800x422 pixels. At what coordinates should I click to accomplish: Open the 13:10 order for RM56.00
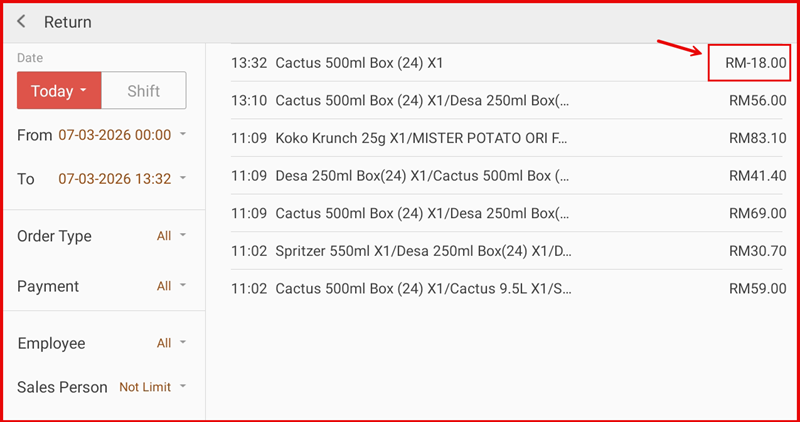pos(420,100)
